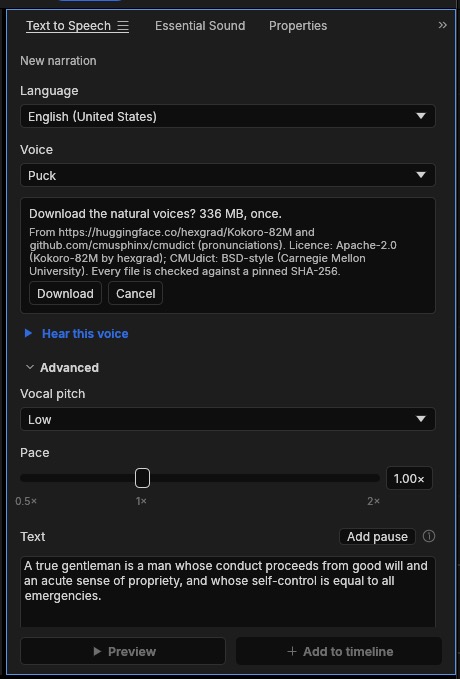This screenshot has height=679, width=460.
Task: Click the download prompt headline text
Action: pyautogui.click(x=155, y=213)
